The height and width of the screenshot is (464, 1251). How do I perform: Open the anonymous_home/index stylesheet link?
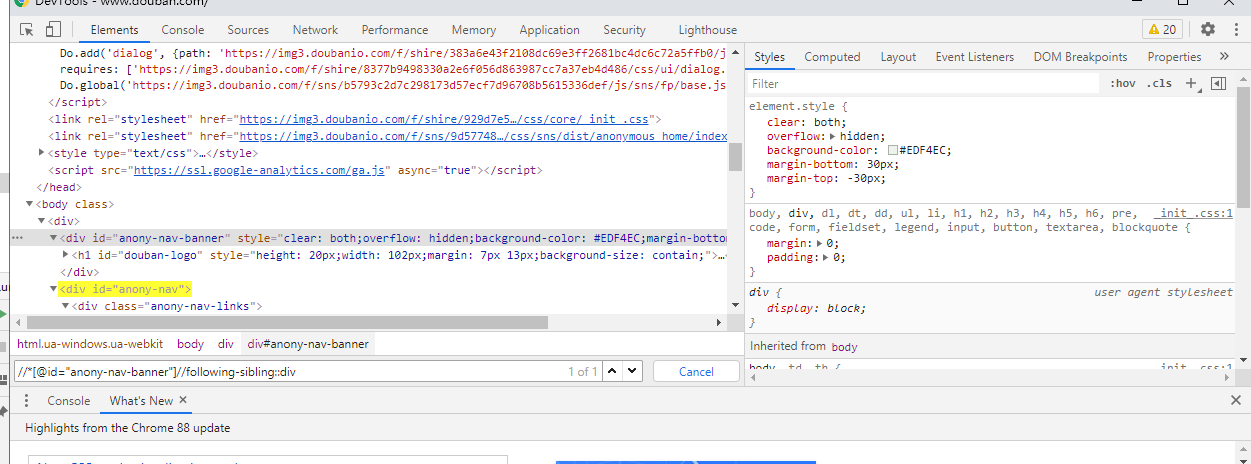coord(483,135)
